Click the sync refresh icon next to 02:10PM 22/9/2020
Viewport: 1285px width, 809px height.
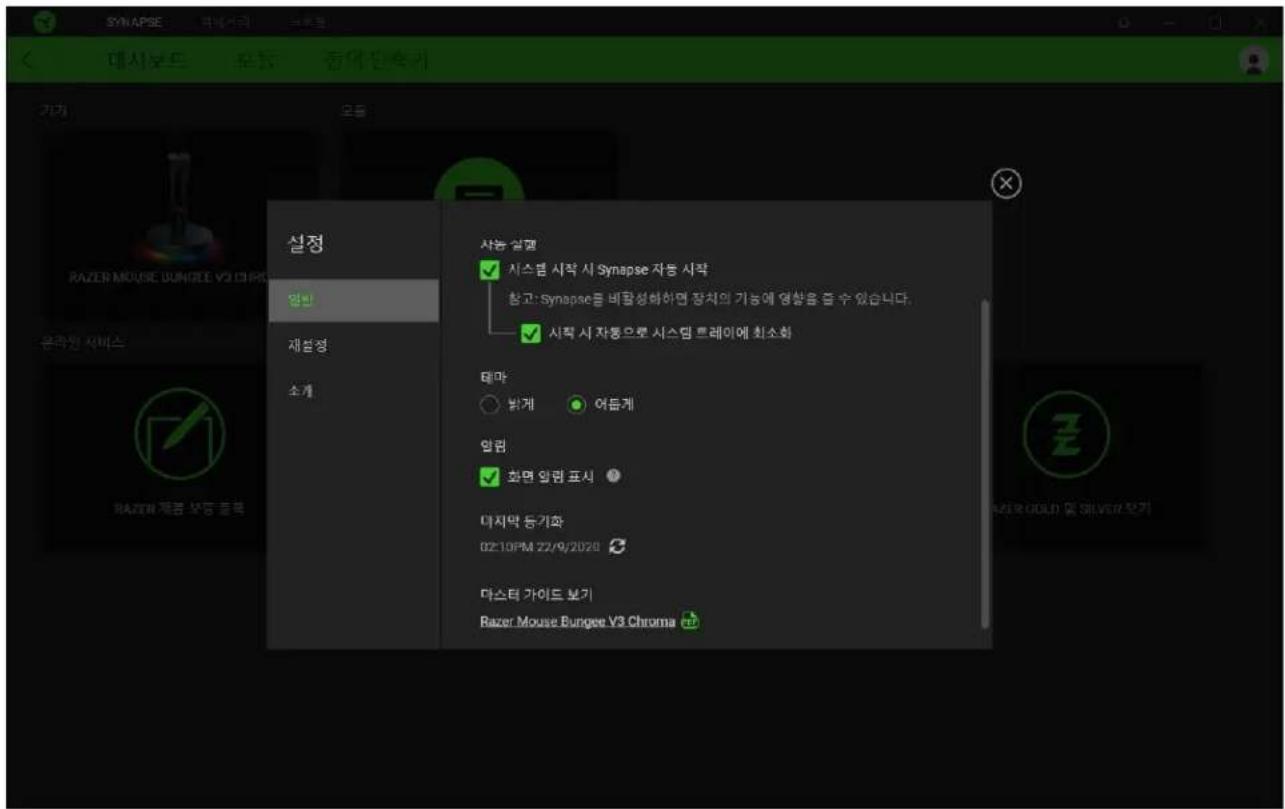point(617,547)
